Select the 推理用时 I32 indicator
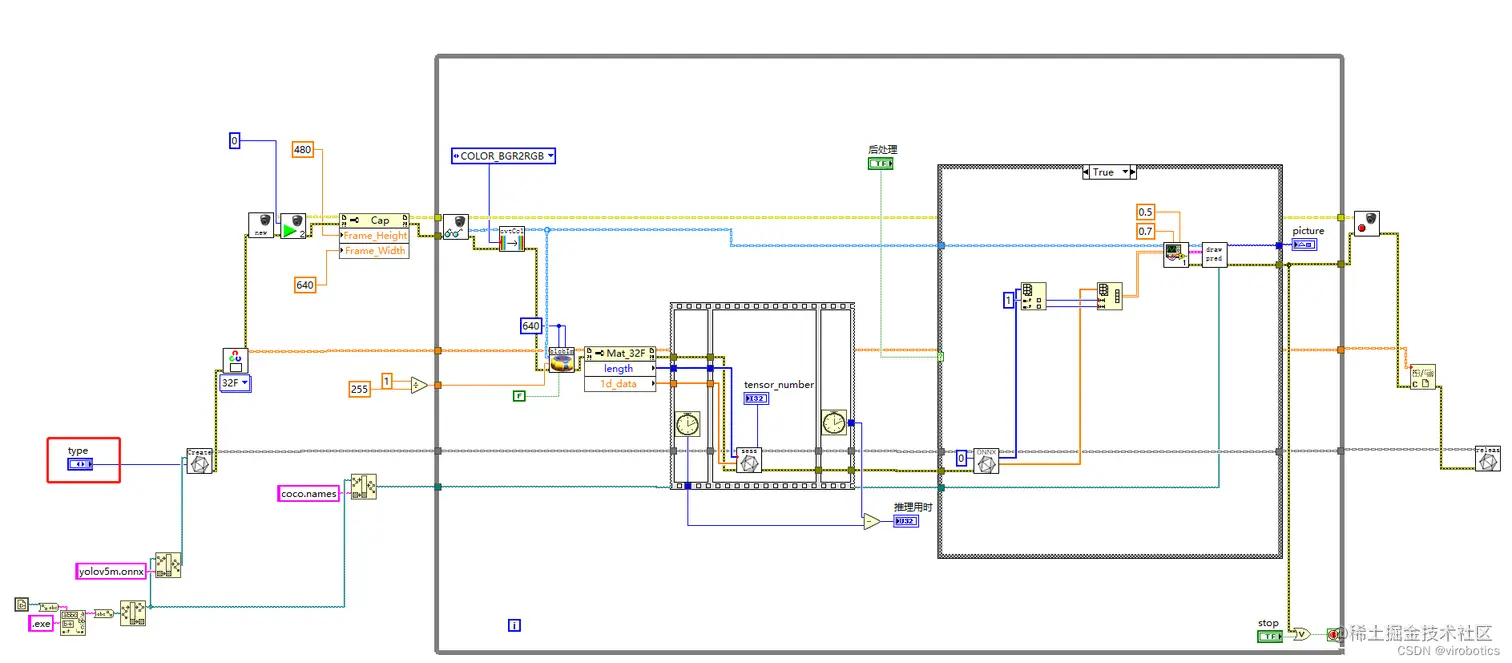Screen dimensions: 1512x663 [x=905, y=521]
